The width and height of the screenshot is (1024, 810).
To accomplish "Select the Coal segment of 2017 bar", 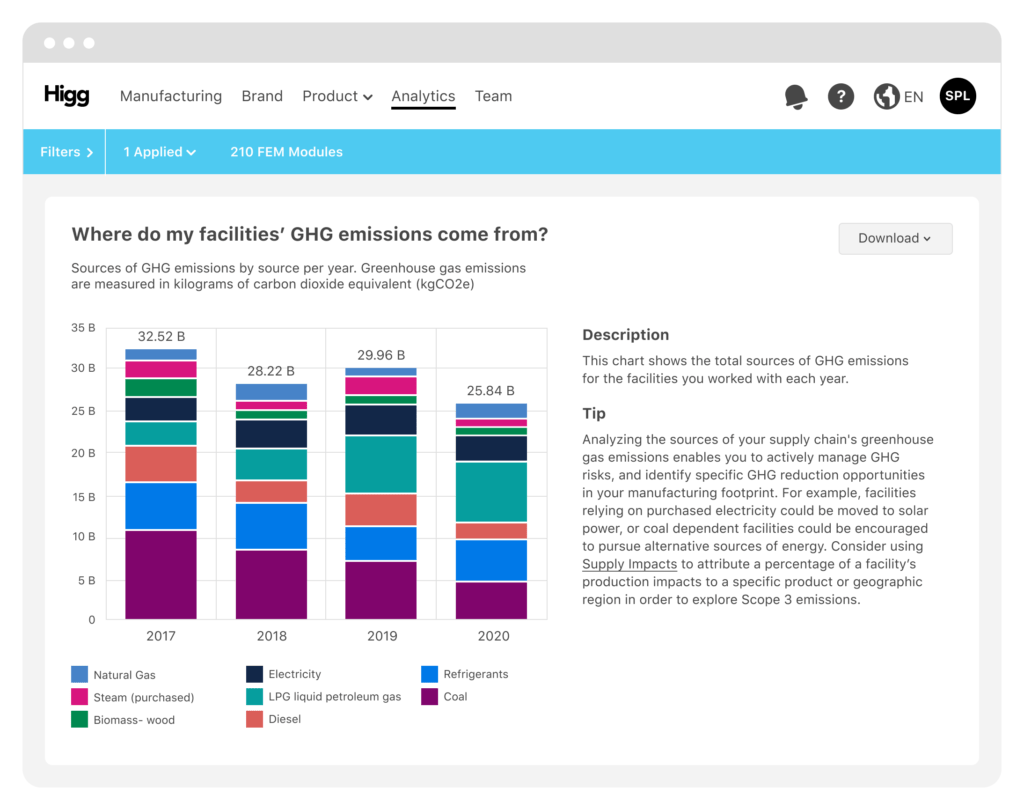I will point(161,575).
